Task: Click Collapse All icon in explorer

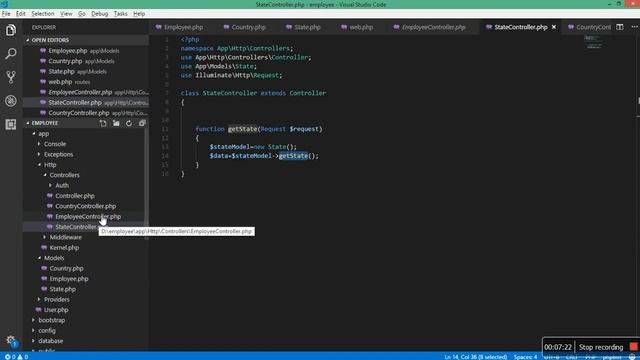Action: coord(142,123)
